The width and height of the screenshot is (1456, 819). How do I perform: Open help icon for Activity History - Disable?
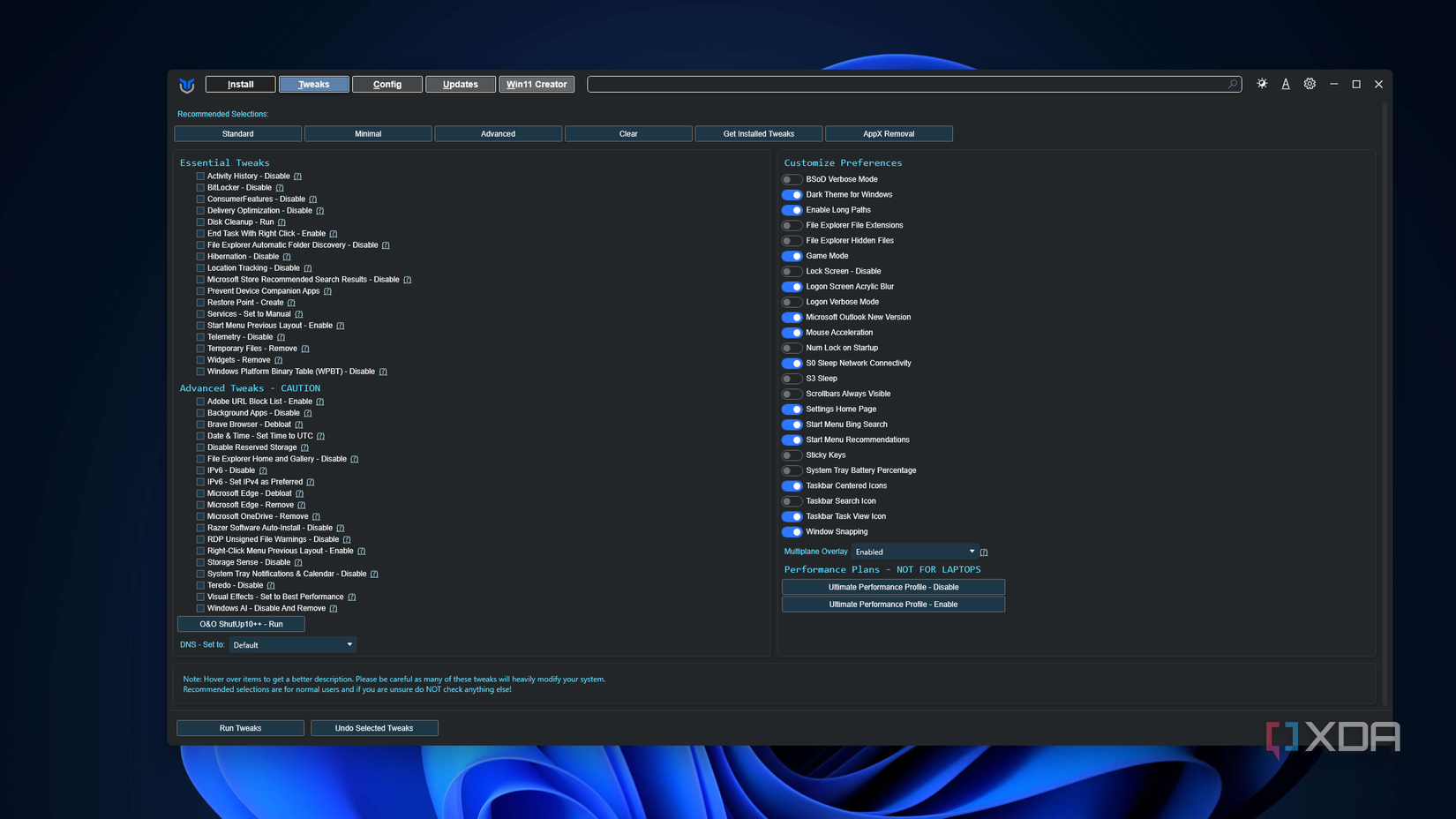pyautogui.click(x=297, y=177)
